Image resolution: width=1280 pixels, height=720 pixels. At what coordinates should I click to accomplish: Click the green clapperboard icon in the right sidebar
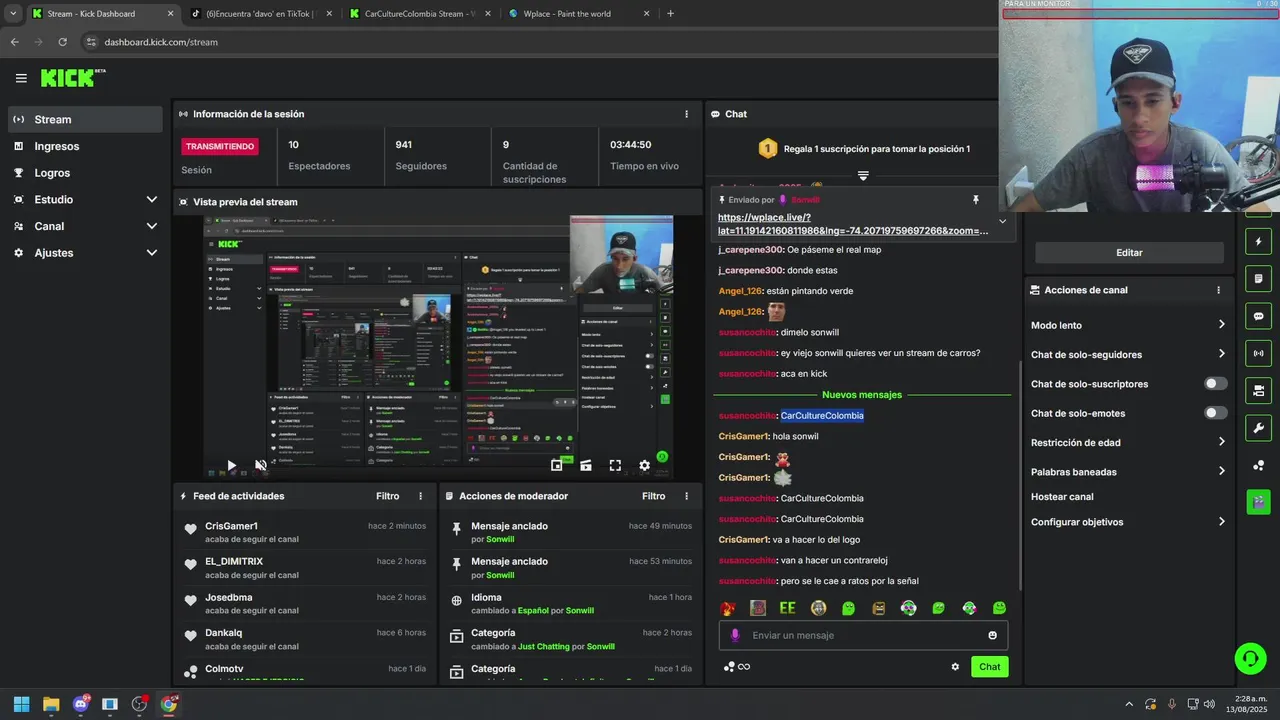point(1258,502)
